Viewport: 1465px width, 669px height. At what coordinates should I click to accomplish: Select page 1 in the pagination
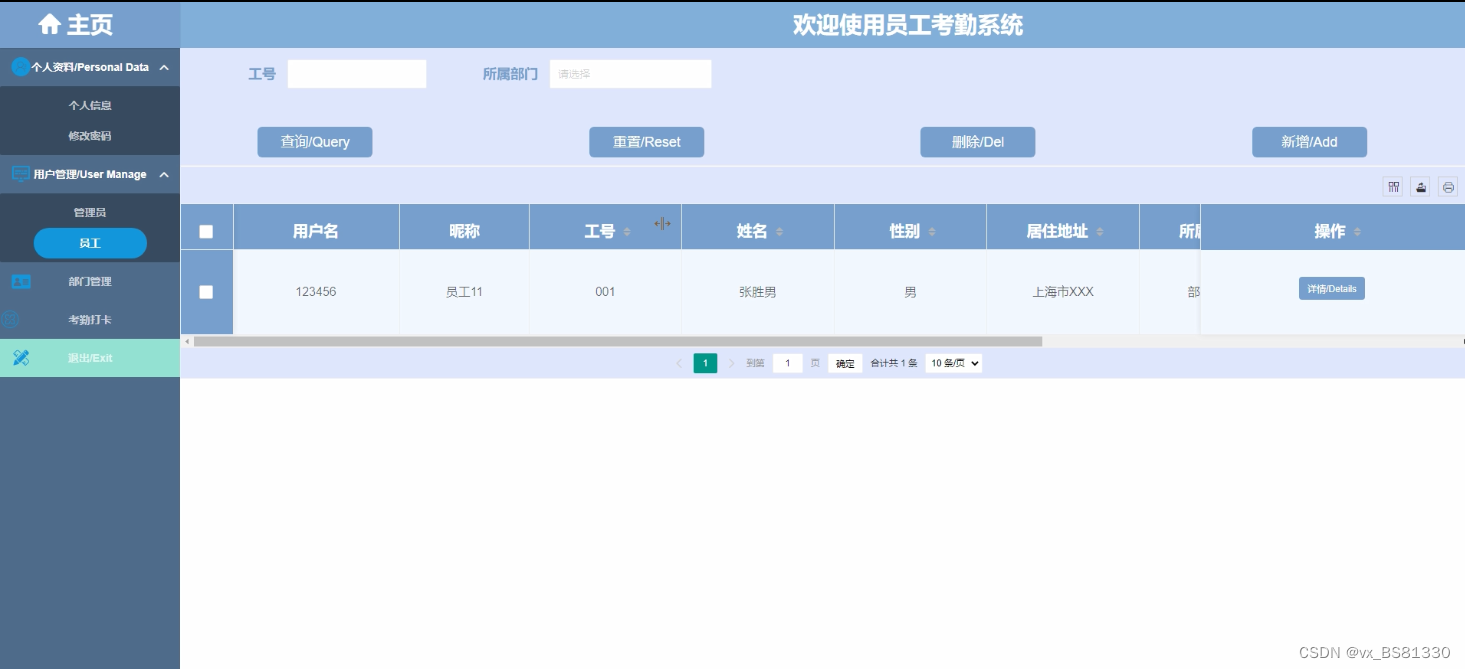(x=705, y=363)
